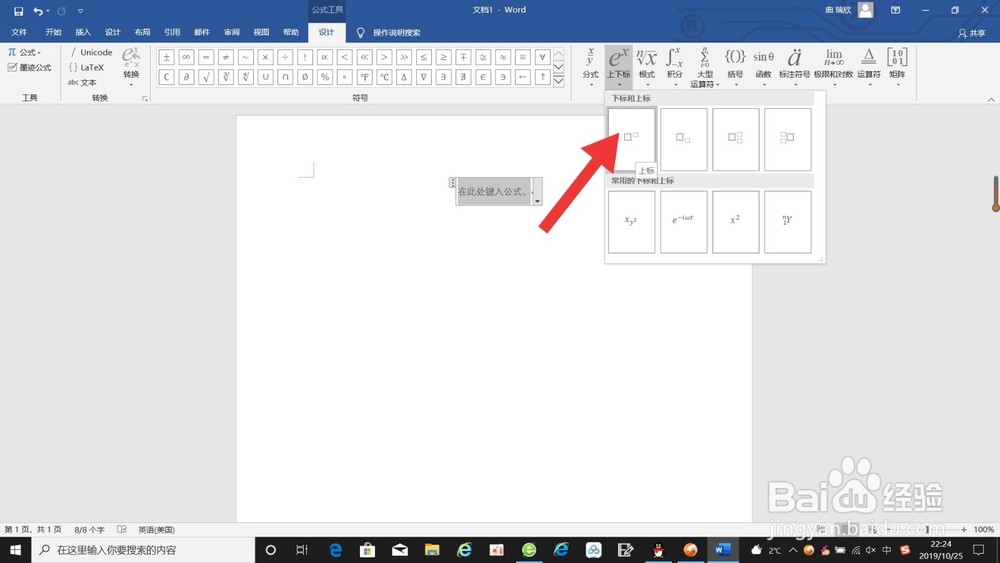1000x563 pixels.
Task: Expand the 函数 (Function) gallery
Action: pos(763,67)
